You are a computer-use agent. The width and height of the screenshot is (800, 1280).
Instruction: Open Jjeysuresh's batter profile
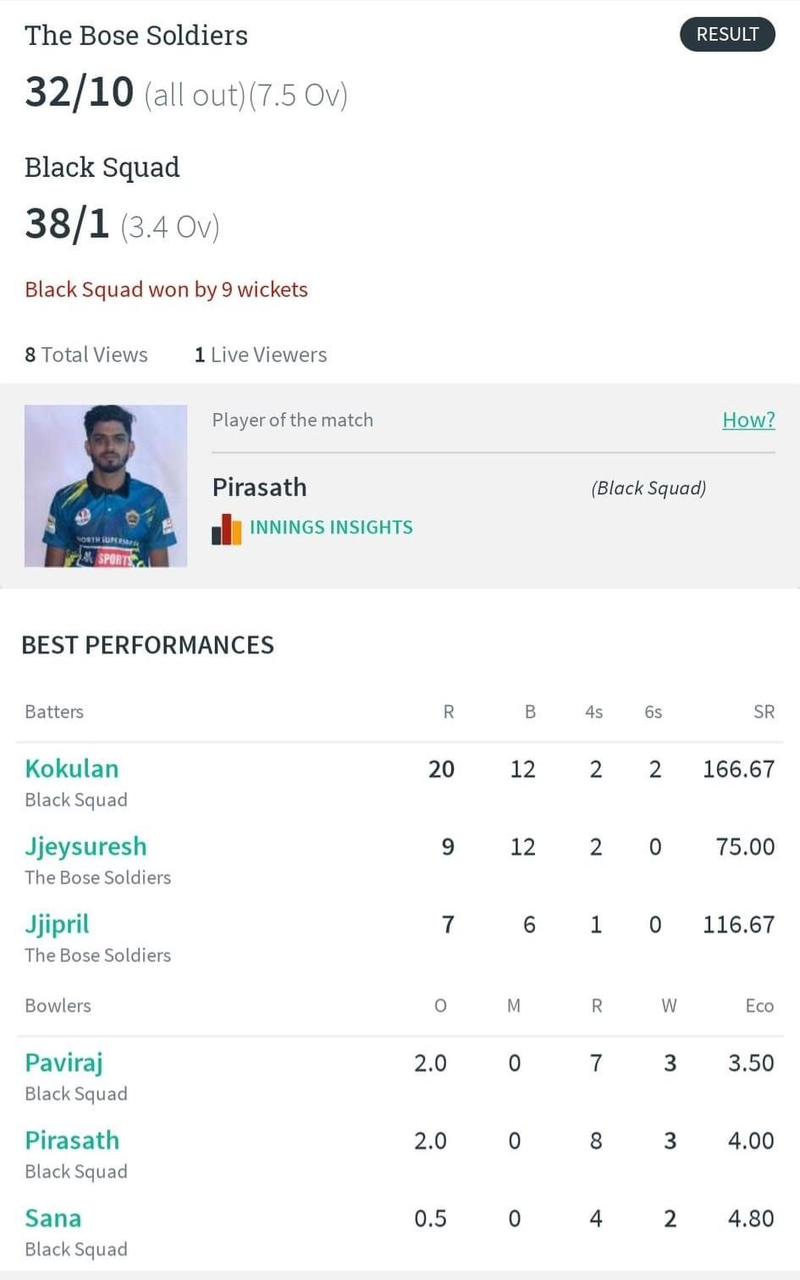pos(86,847)
